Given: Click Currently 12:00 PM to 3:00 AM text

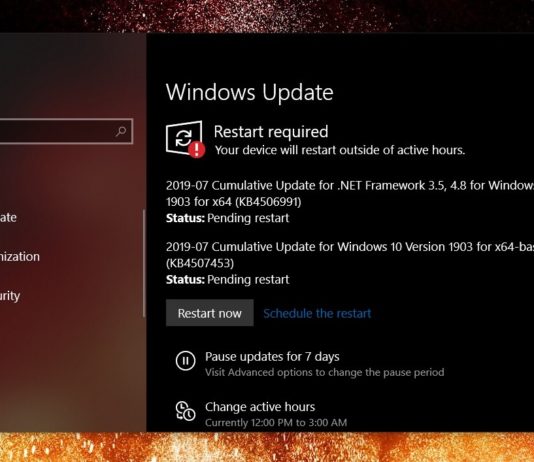Looking at the screenshot, I should (x=276, y=423).
